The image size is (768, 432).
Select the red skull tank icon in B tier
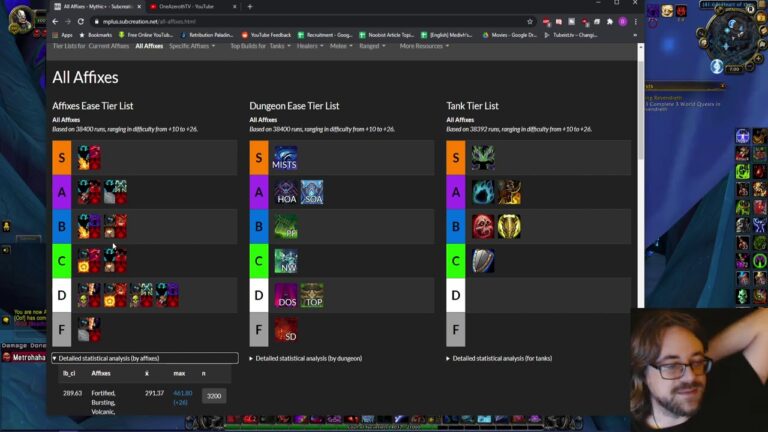(x=483, y=226)
